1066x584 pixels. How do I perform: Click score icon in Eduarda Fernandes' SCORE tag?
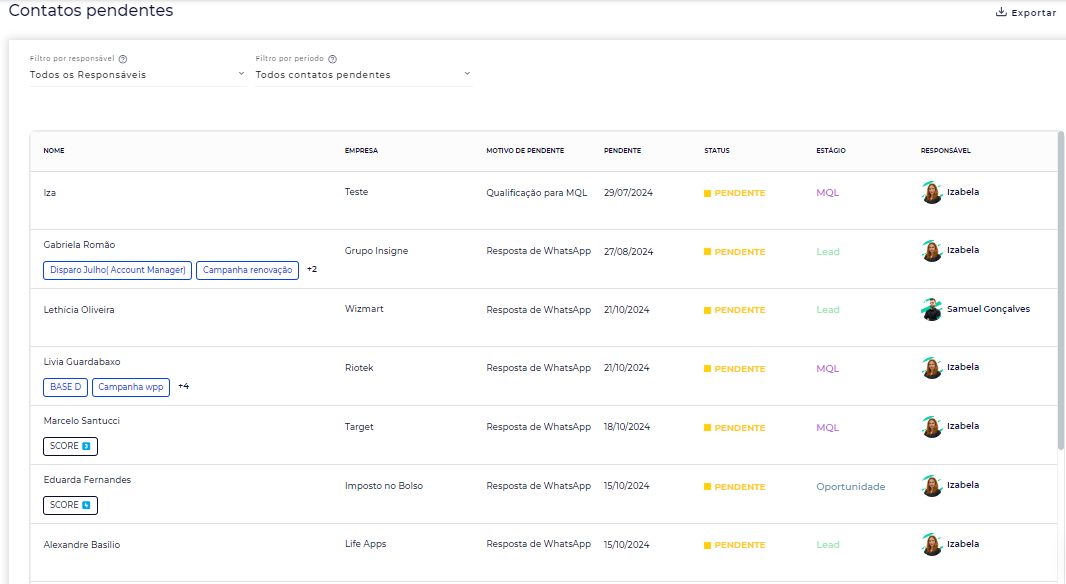86,505
